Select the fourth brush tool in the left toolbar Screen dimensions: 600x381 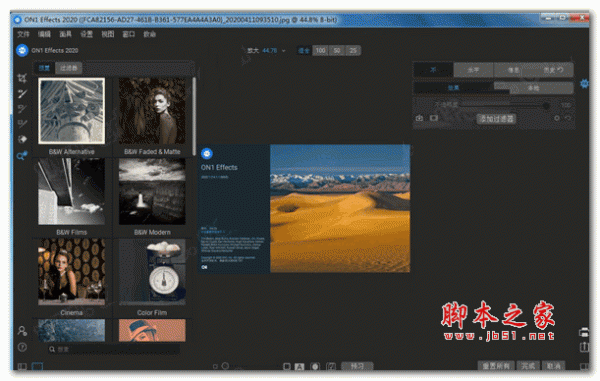(22, 124)
